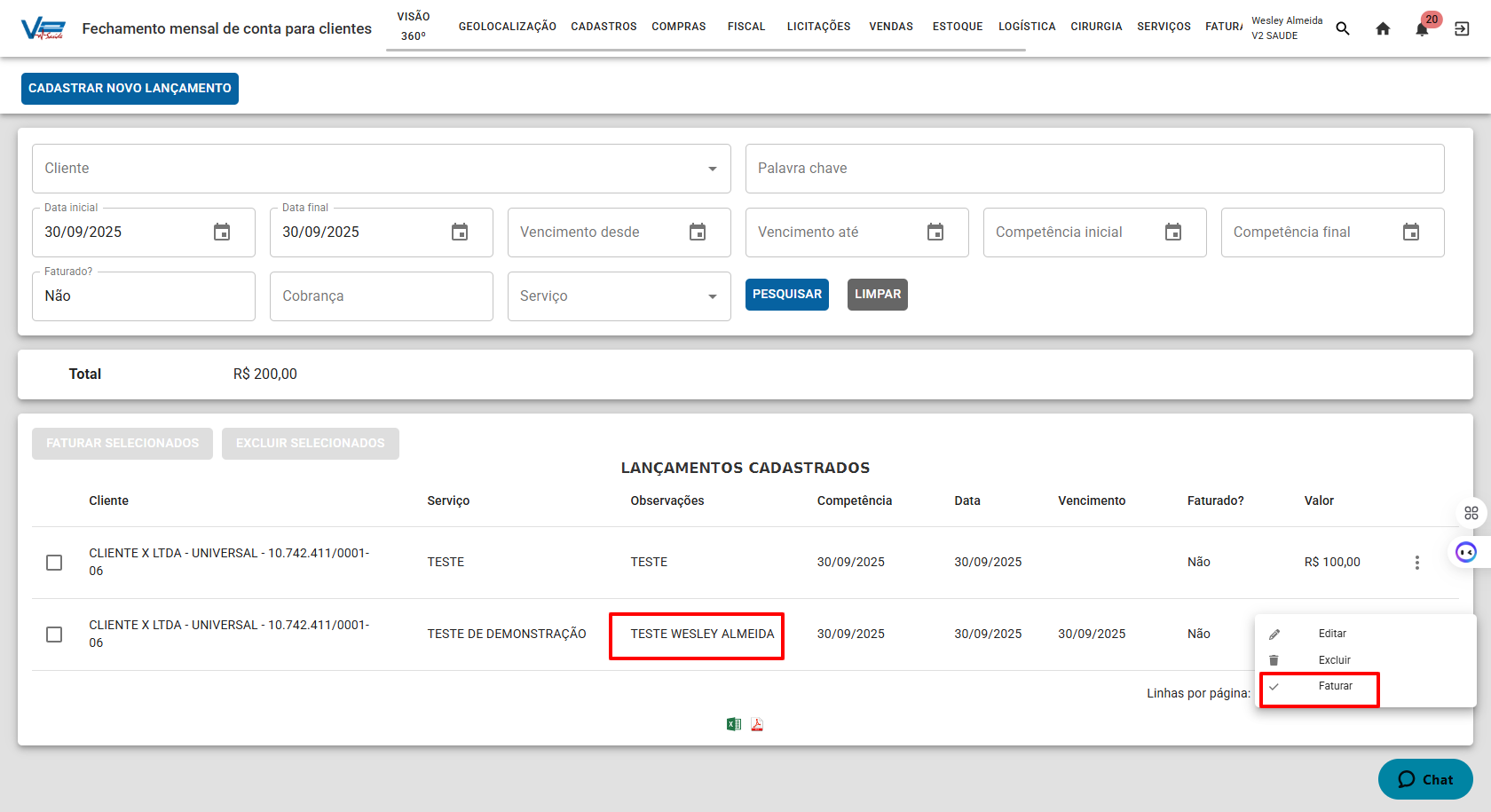Select the TESTE DE DEMONSTRAÇÃO row checkbox
1491x812 pixels.
[x=54, y=635]
